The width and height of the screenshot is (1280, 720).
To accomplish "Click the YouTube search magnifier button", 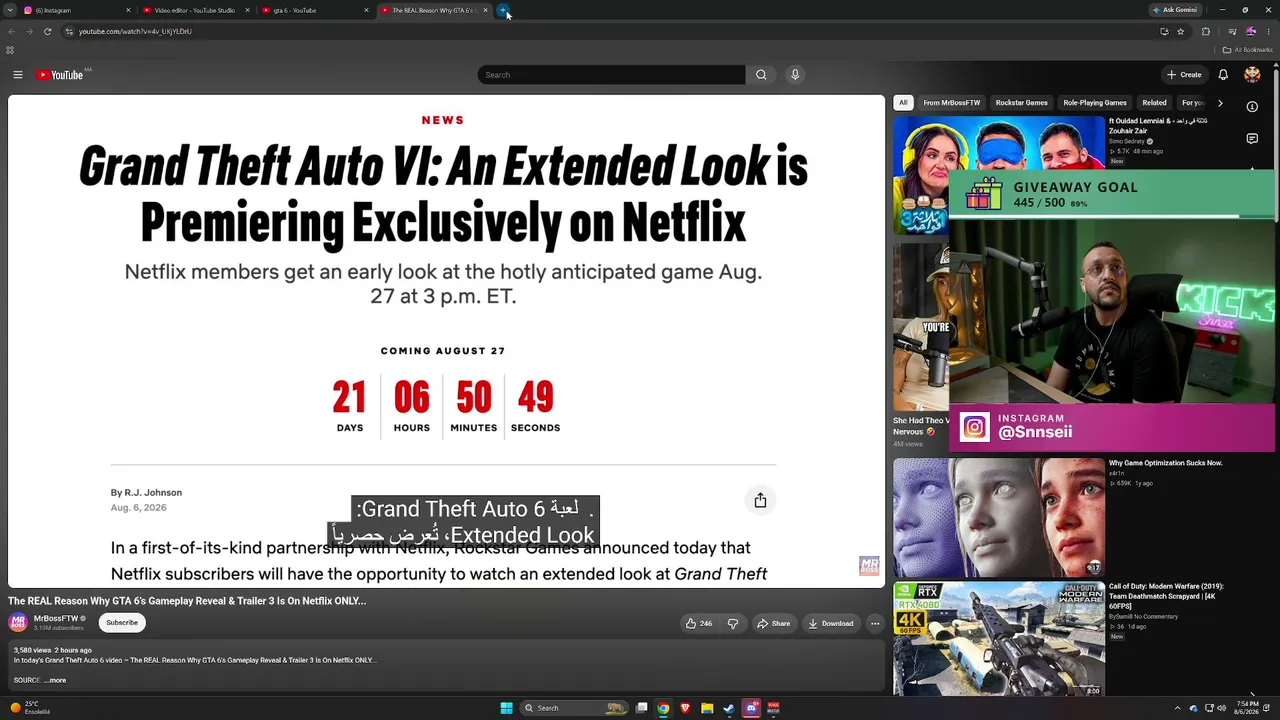I will point(761,75).
